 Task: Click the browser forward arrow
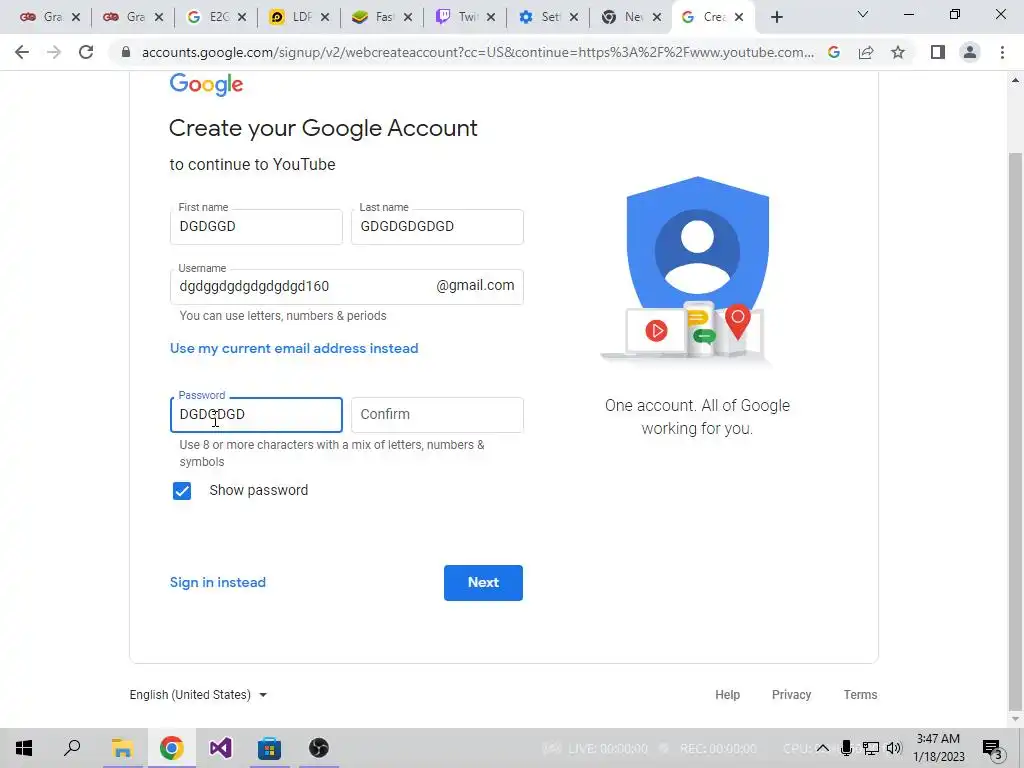[x=54, y=52]
